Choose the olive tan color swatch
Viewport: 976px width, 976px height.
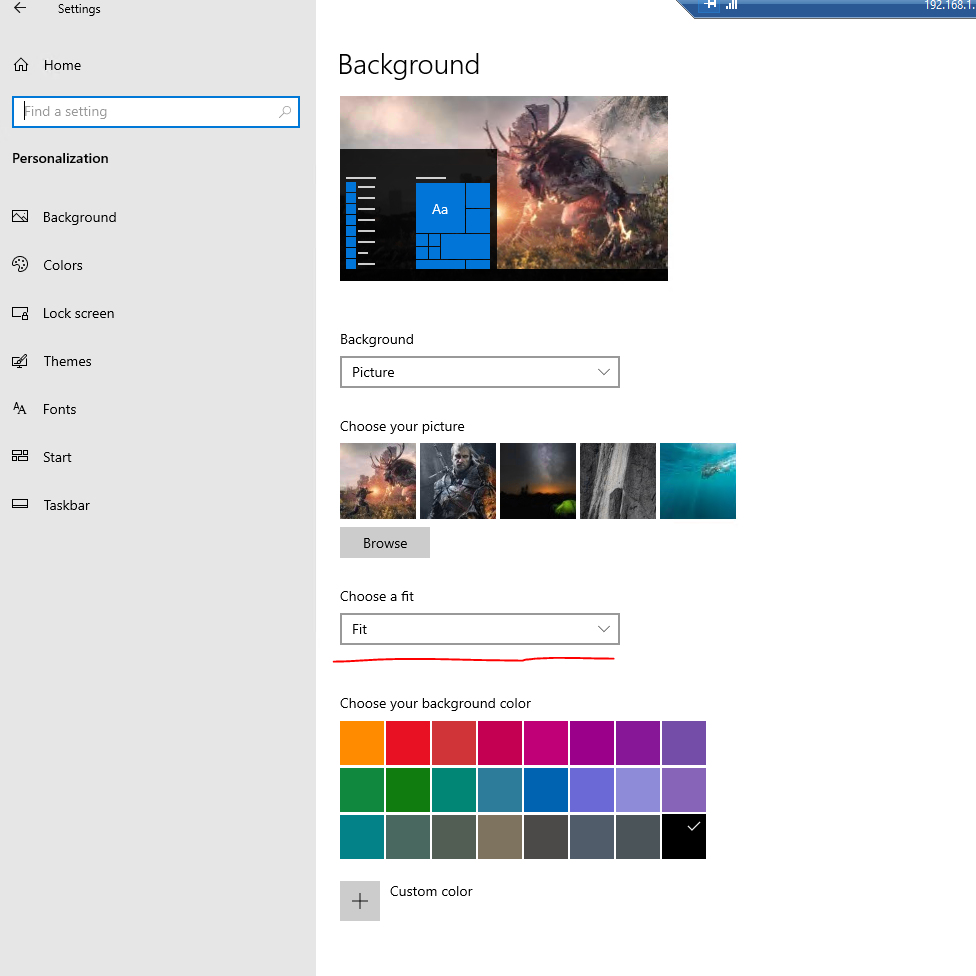[500, 837]
